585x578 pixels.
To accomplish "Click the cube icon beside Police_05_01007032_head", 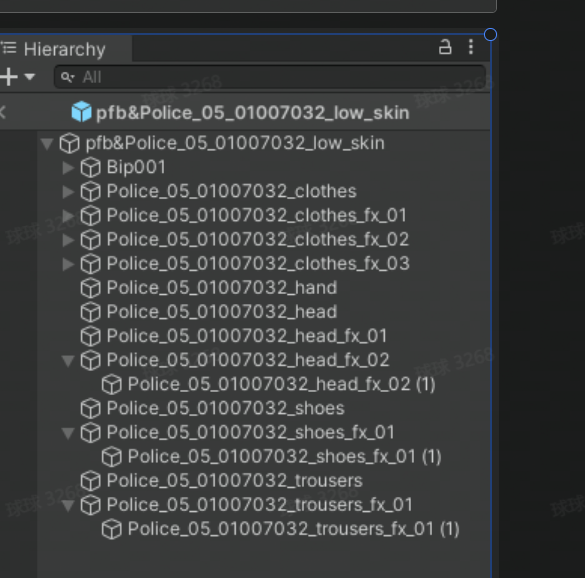I will point(91,312).
